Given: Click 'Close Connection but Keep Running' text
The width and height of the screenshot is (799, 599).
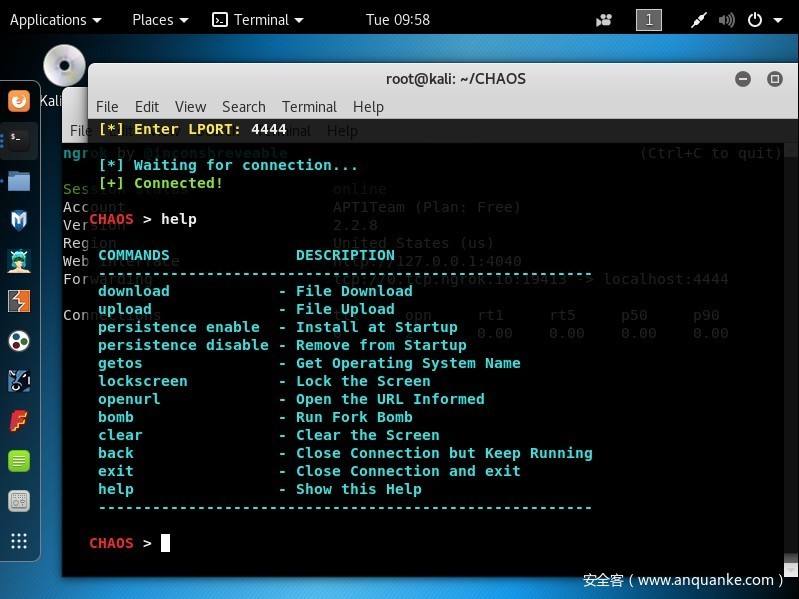Looking at the screenshot, I should [x=444, y=453].
